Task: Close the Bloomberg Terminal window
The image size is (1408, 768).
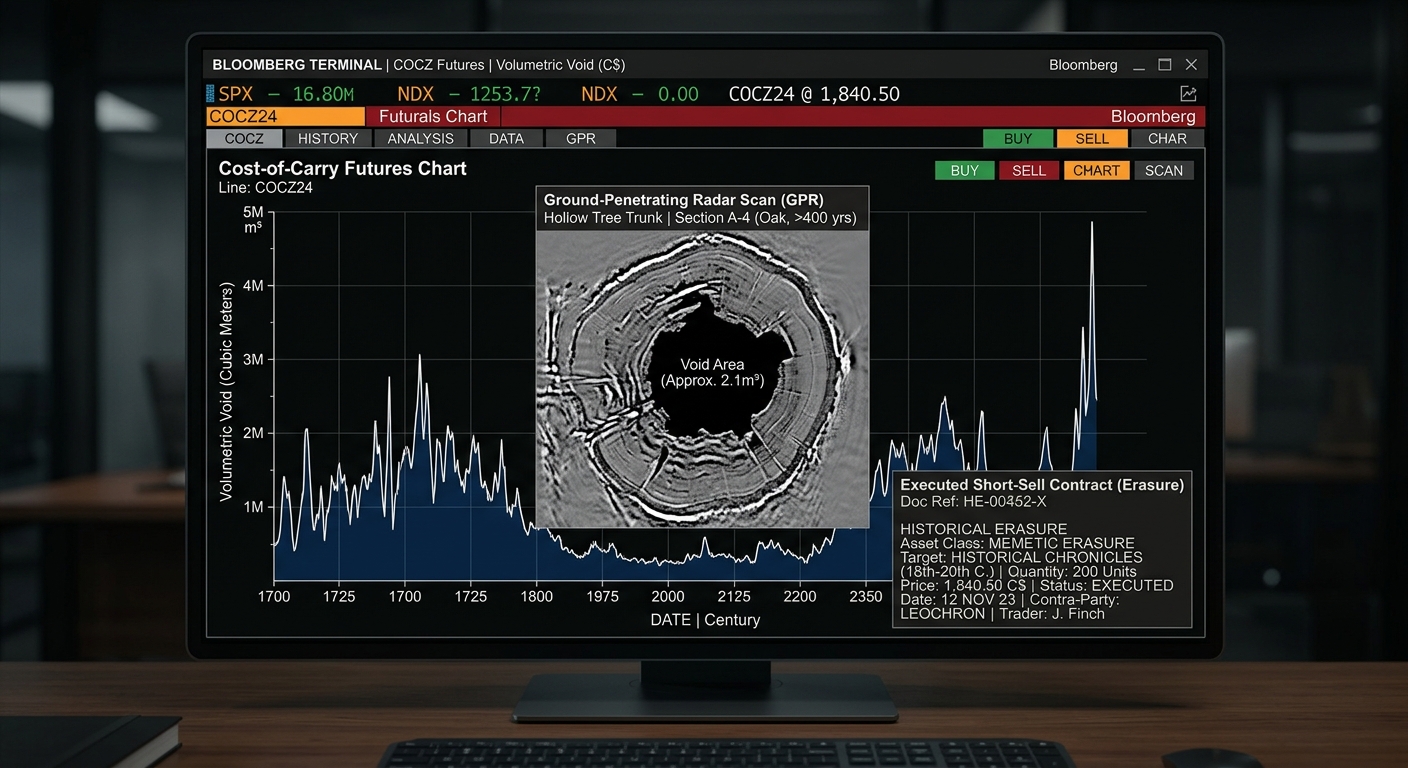Action: click(x=1191, y=65)
